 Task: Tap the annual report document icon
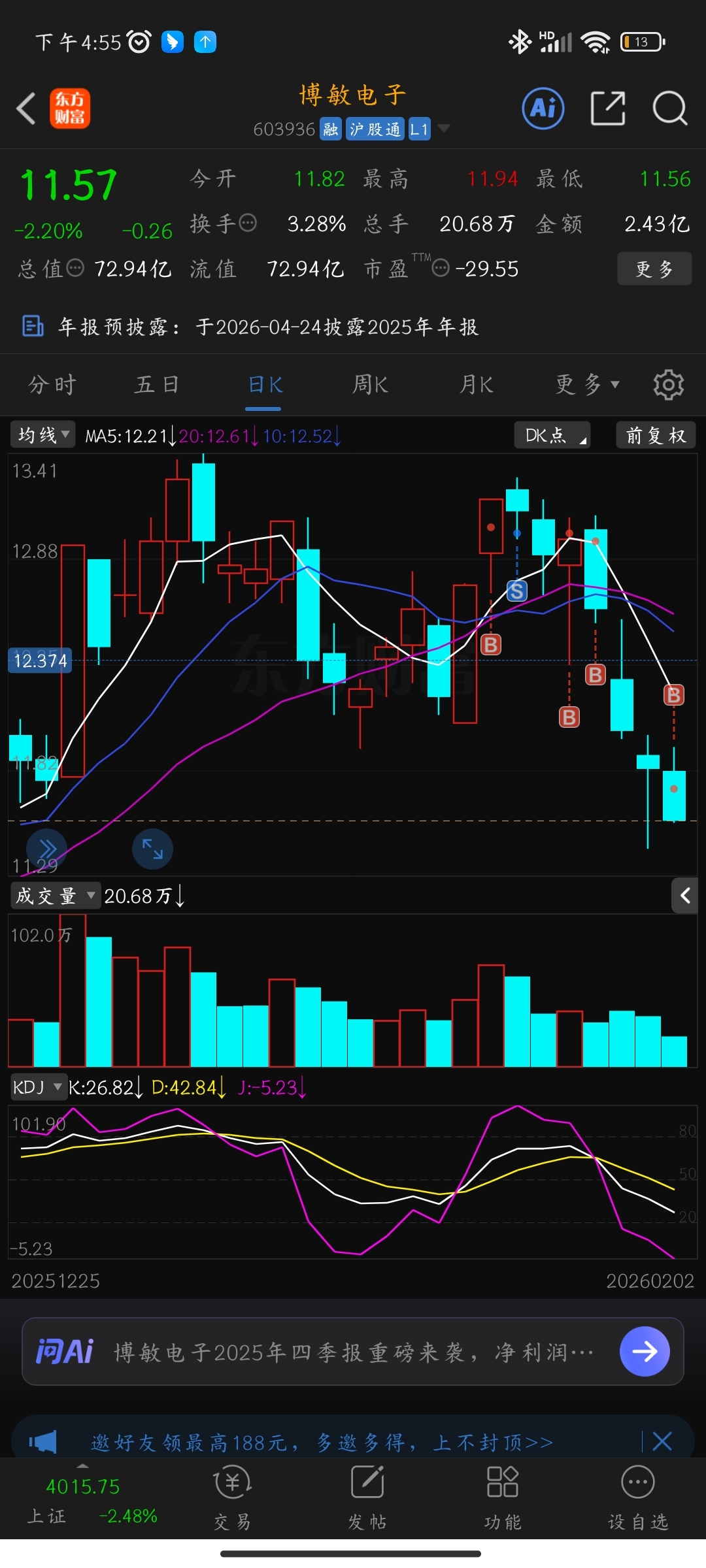(x=33, y=325)
